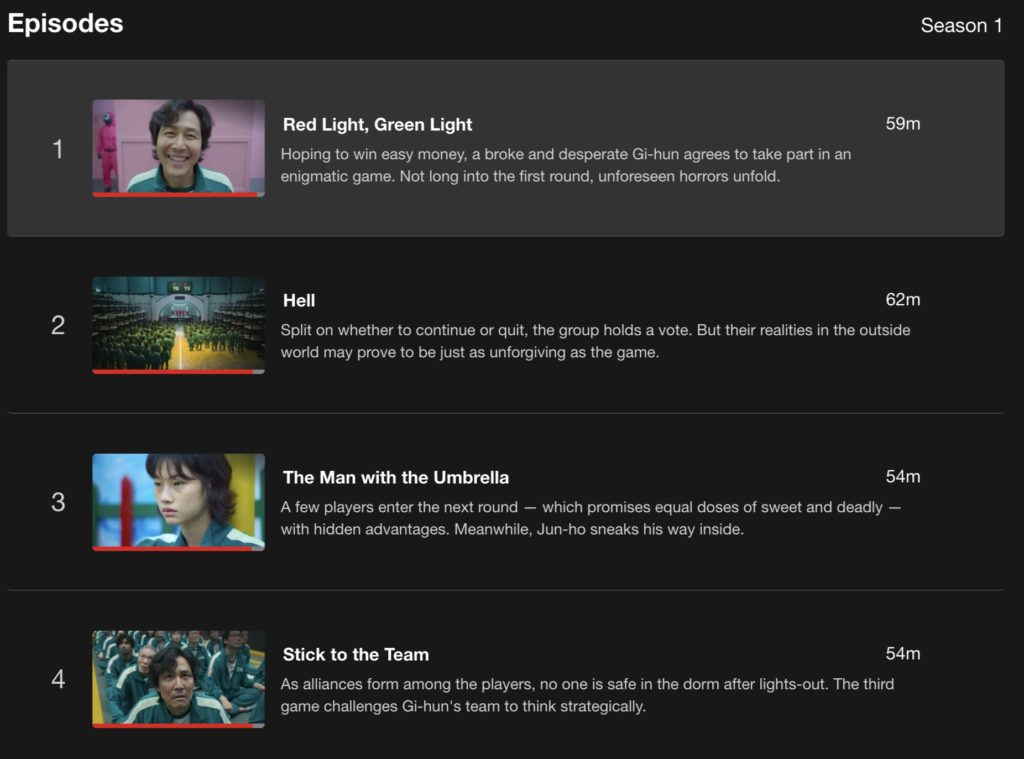Viewport: 1024px width, 759px height.
Task: Click the Red Light, Green Light title
Action: coord(377,124)
